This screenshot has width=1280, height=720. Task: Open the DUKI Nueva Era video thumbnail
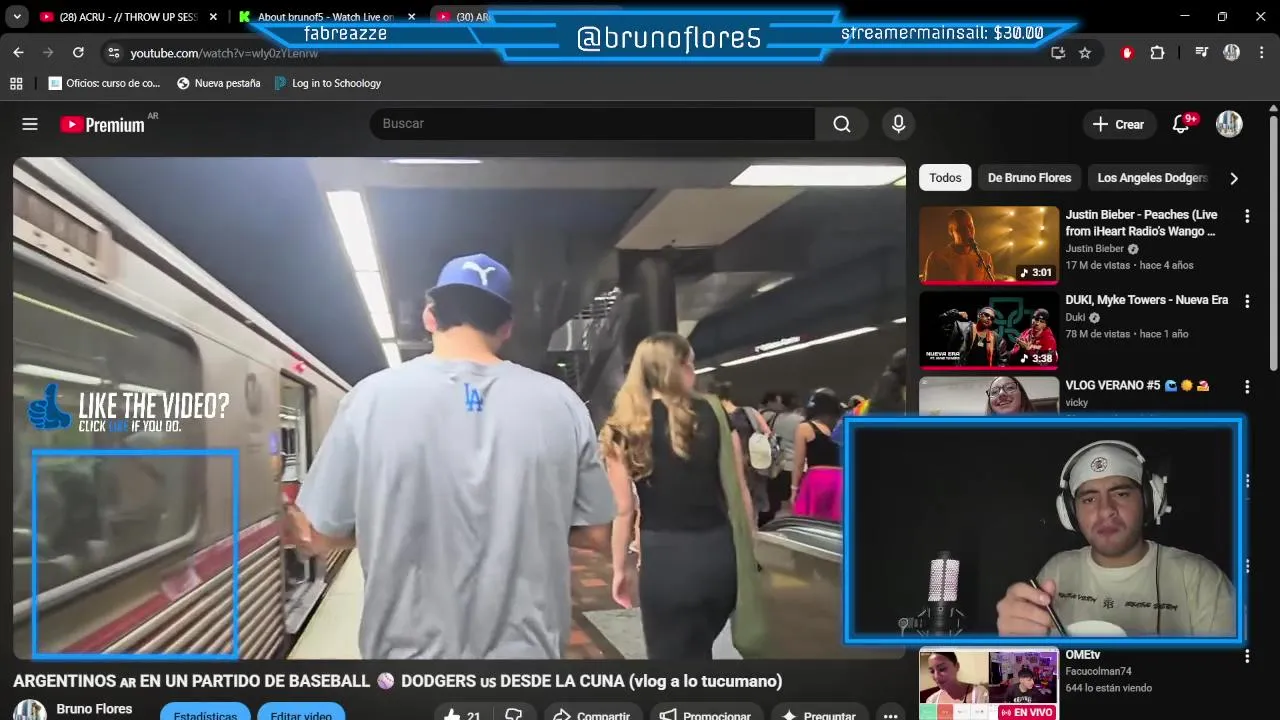point(989,331)
